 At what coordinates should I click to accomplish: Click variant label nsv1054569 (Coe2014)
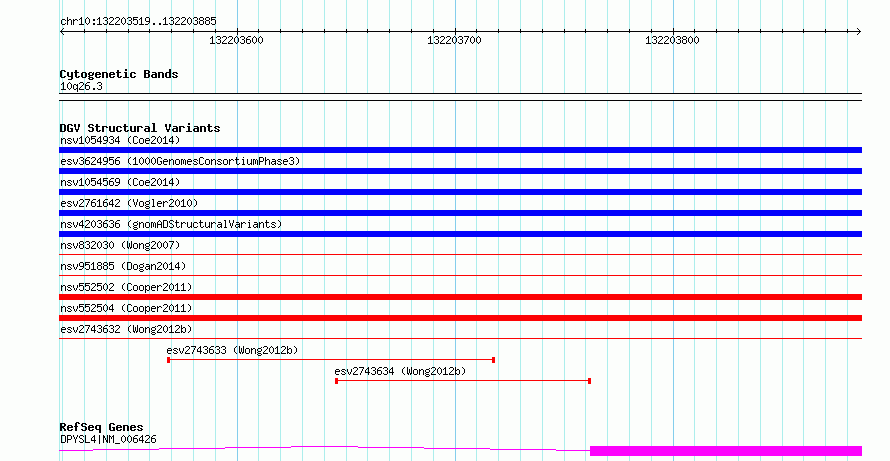pyautogui.click(x=120, y=182)
